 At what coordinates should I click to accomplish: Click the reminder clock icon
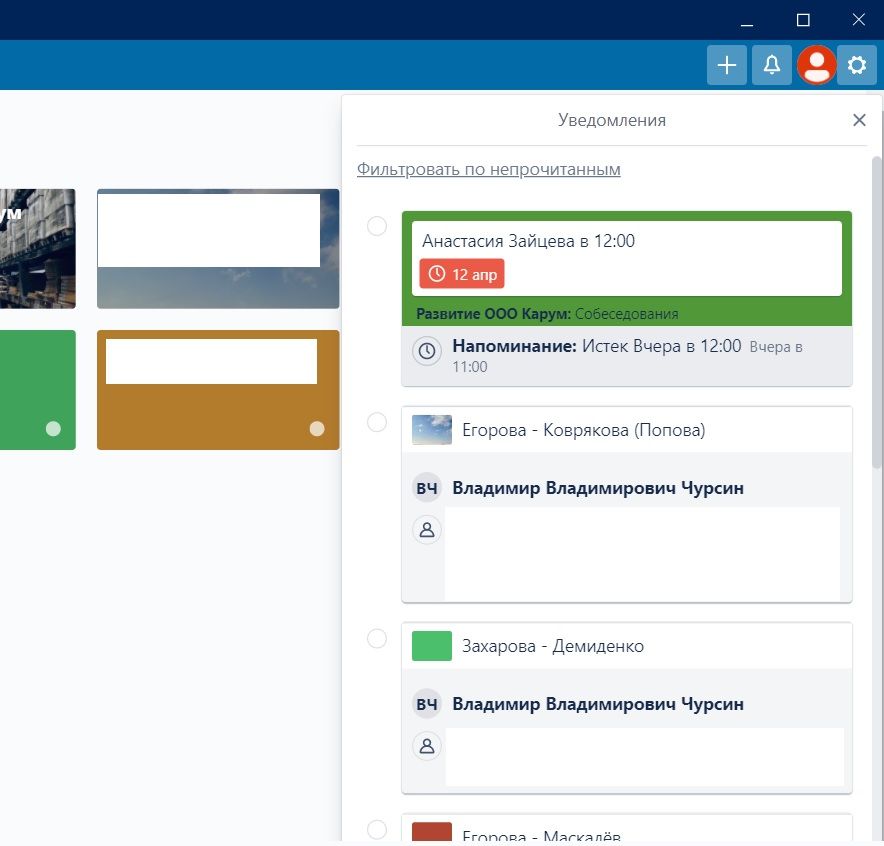point(427,351)
